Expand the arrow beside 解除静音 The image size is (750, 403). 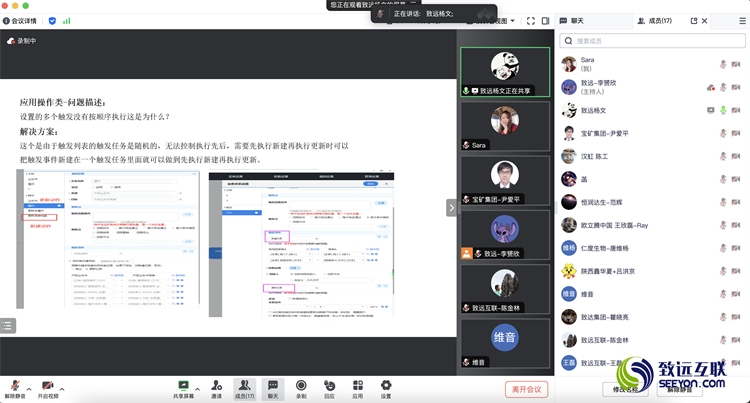click(x=29, y=384)
